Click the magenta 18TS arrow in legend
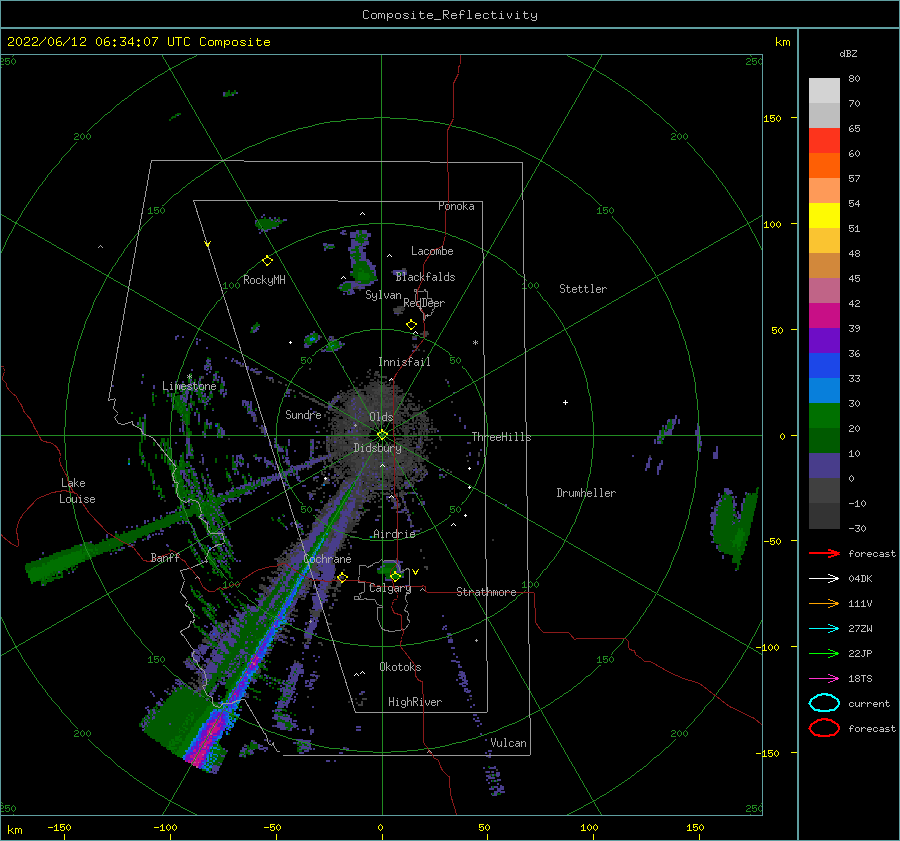This screenshot has width=900, height=841. pos(824,679)
